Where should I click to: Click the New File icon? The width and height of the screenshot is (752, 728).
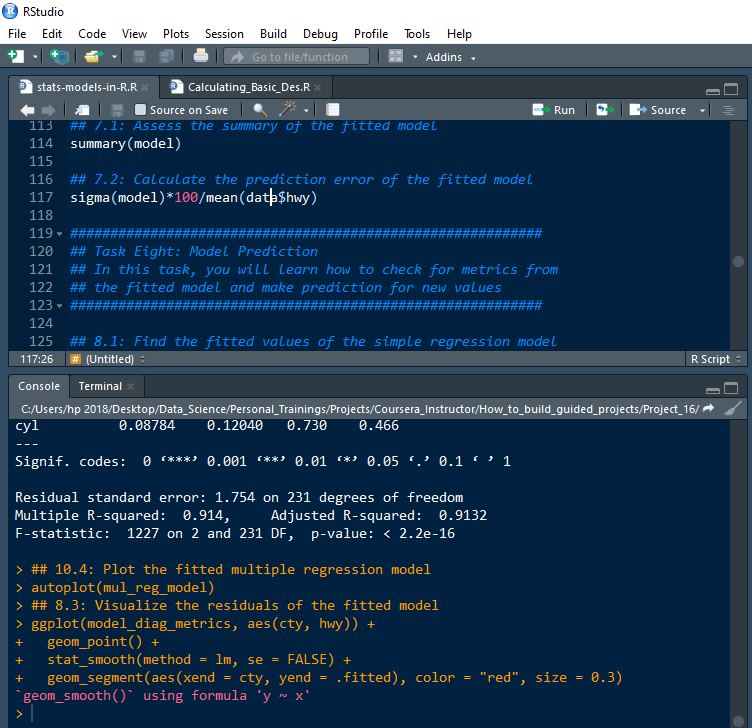click(16, 57)
